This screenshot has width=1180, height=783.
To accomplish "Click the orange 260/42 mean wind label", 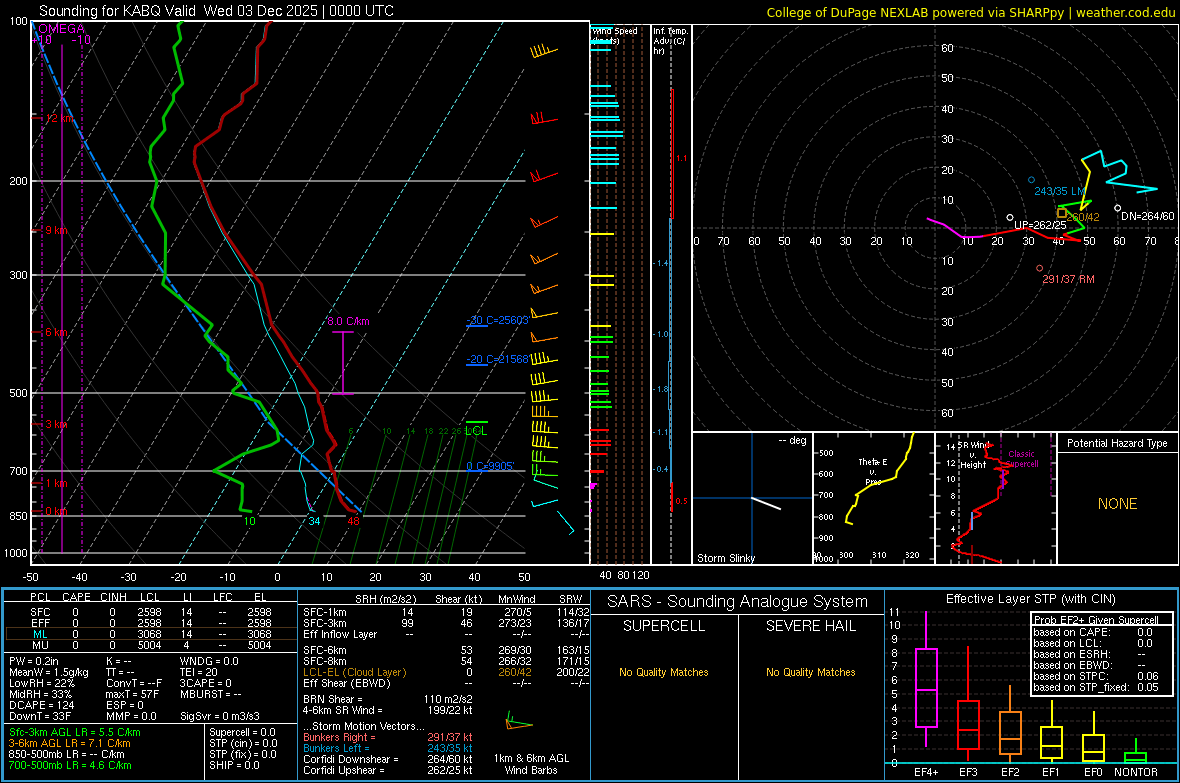I will pyautogui.click(x=1084, y=217).
